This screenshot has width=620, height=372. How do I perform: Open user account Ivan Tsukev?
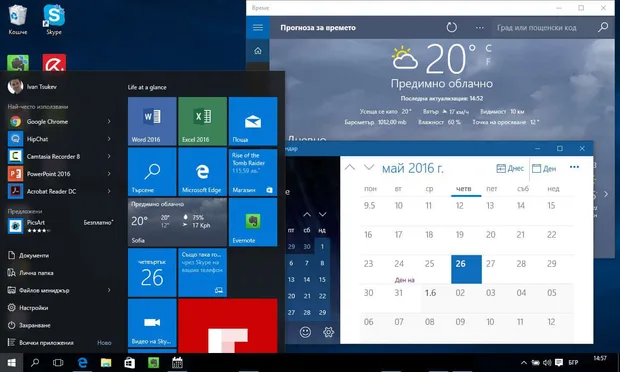coord(32,86)
